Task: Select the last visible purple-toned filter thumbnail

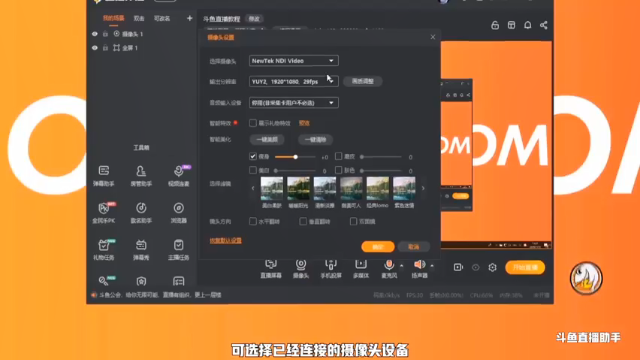Action: pos(404,189)
